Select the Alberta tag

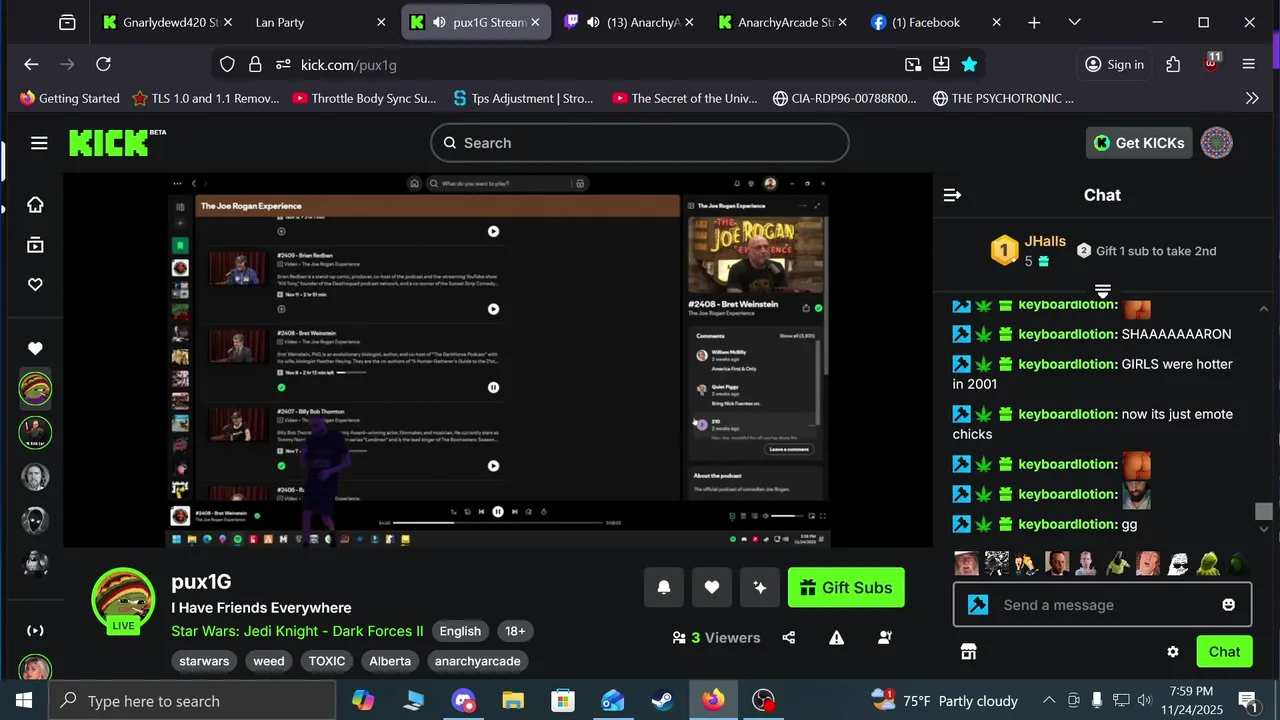[x=390, y=661]
